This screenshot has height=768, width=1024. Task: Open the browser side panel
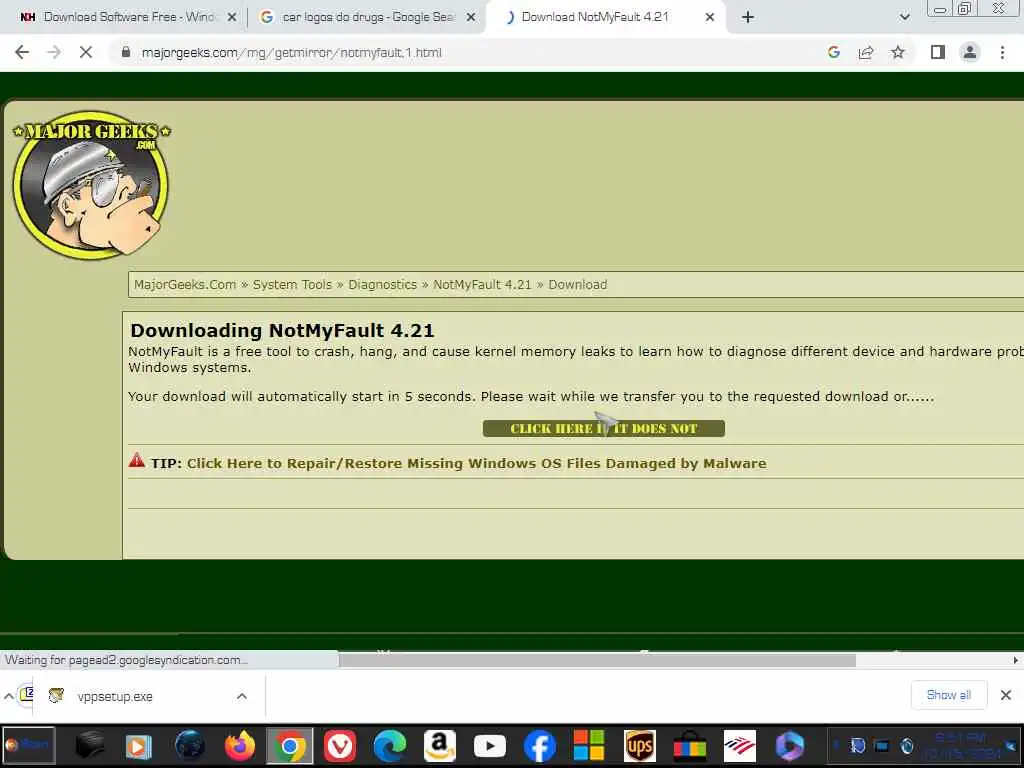point(938,52)
